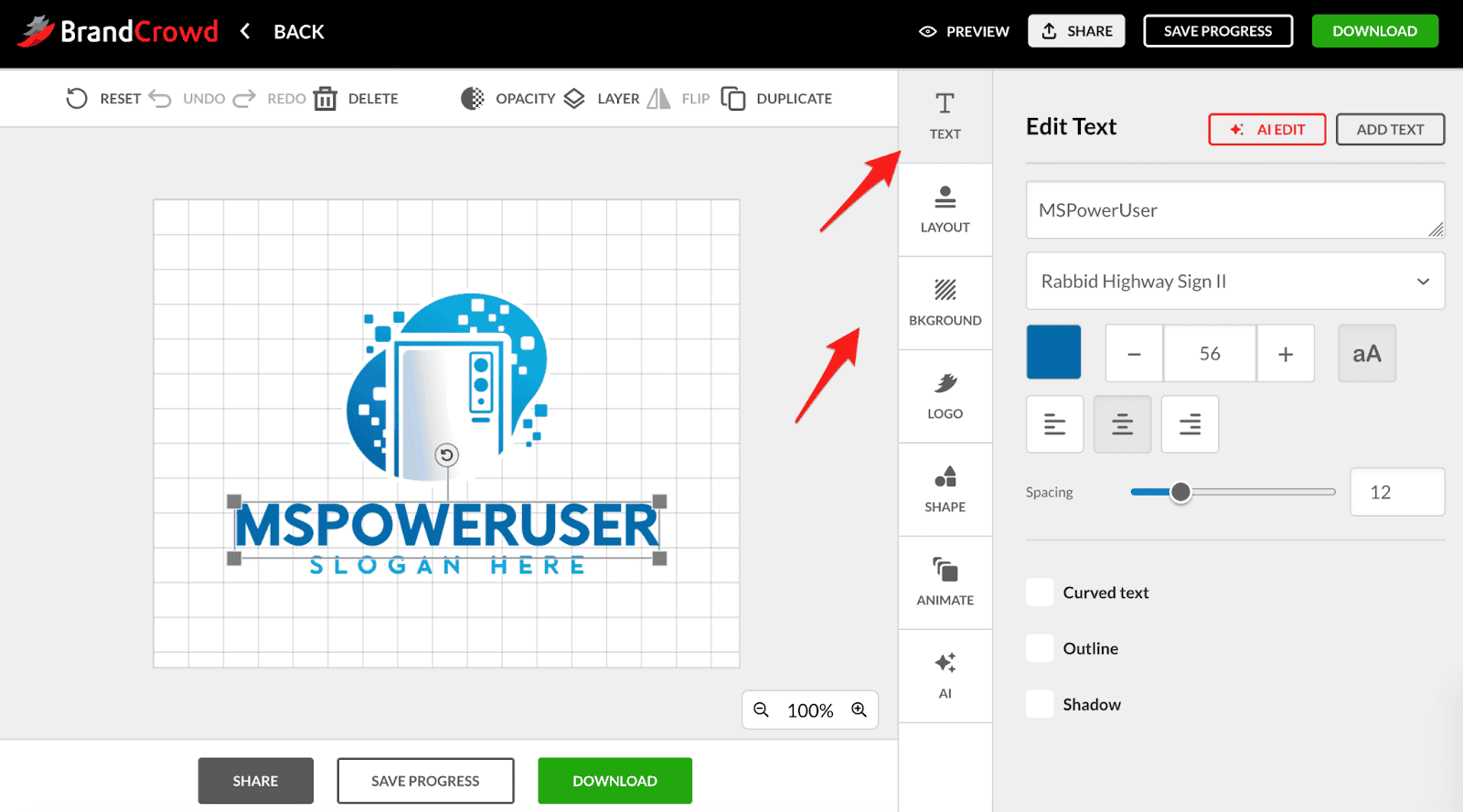The height and width of the screenshot is (812, 1463).
Task: Click the font size field showing 56
Action: point(1210,354)
